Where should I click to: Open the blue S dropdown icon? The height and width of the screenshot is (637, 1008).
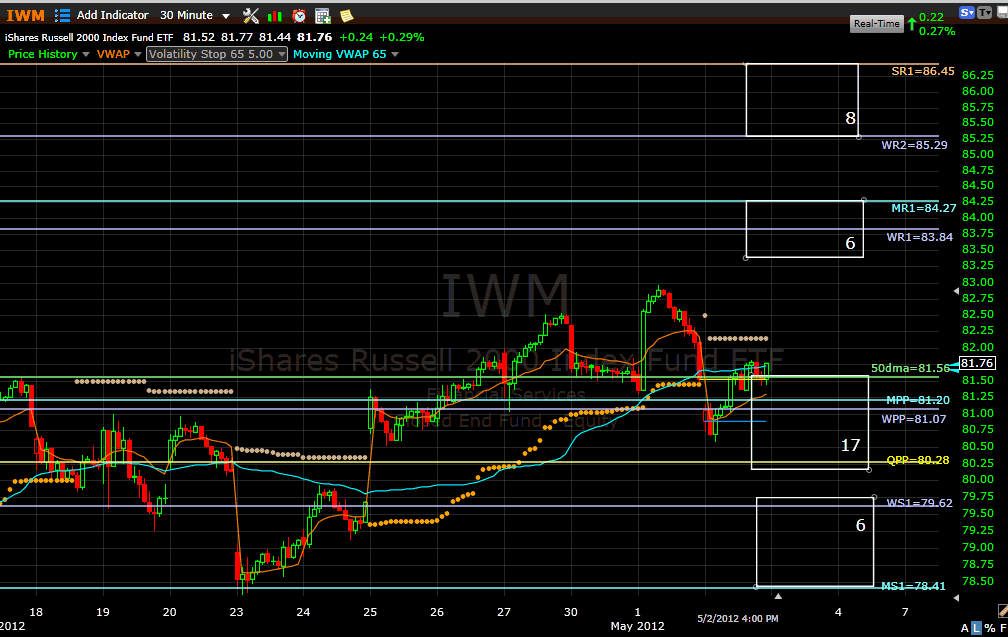pyautogui.click(x=967, y=12)
